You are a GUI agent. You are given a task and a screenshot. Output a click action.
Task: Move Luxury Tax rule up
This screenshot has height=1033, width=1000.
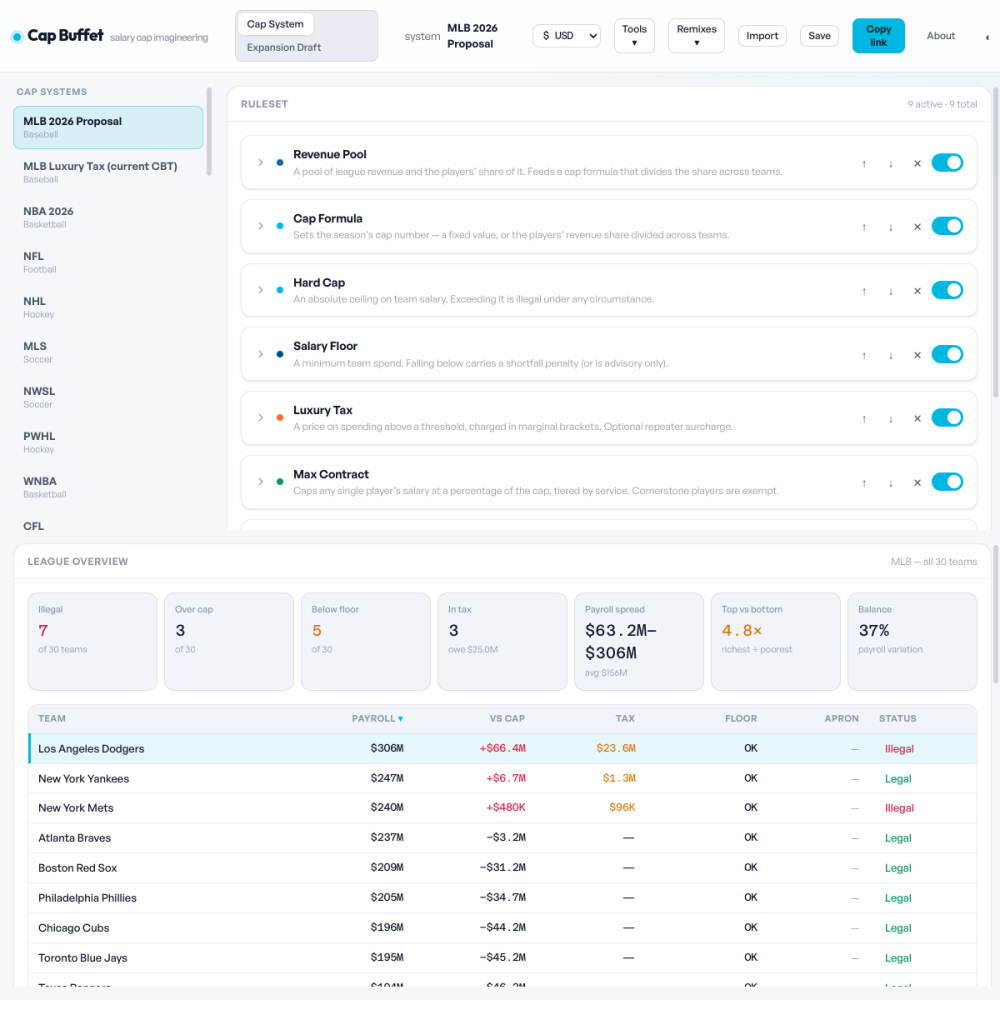click(x=864, y=418)
